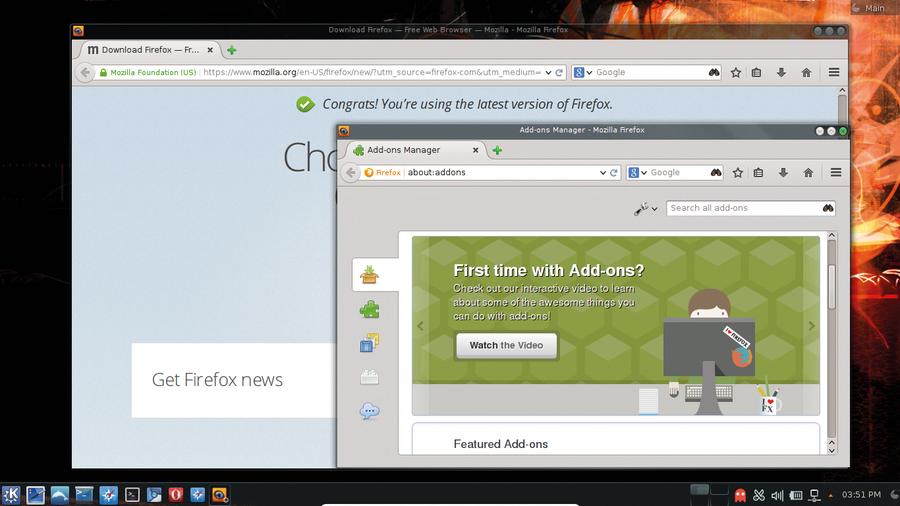This screenshot has width=900, height=506.
Task: Bookmark page with star in Add-ons window
Action: [x=738, y=173]
